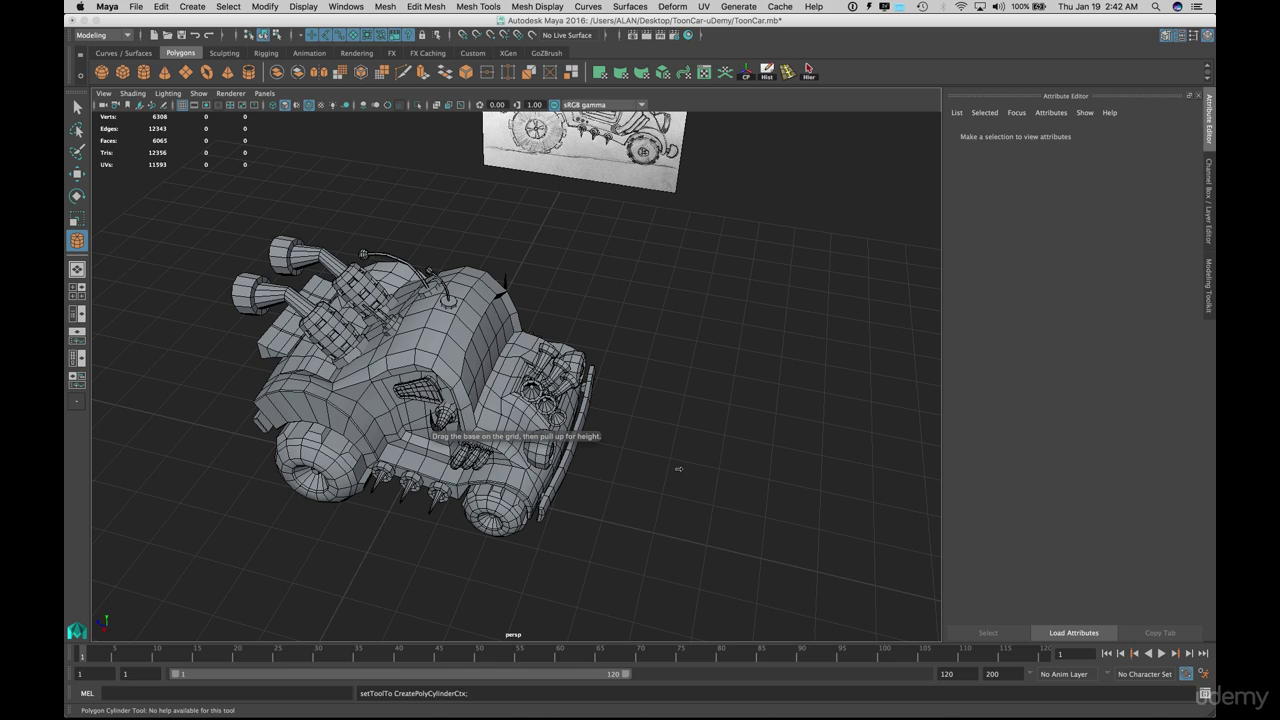The height and width of the screenshot is (720, 1280).
Task: Click the last-used Cylinder tool in toolbox
Action: click(x=77, y=241)
